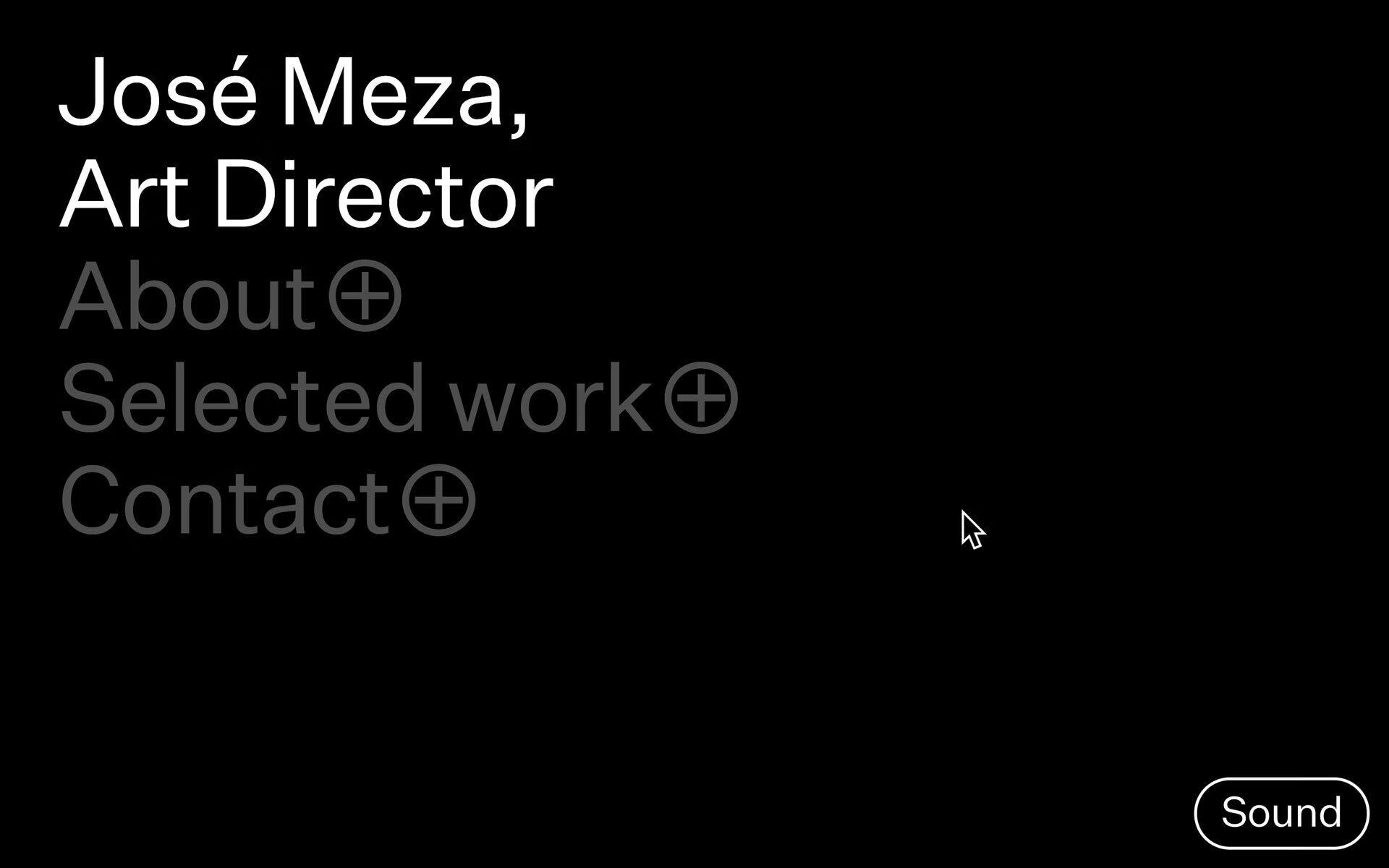Click the "José Meza," name heading
This screenshot has width=1389, height=868.
[293, 94]
